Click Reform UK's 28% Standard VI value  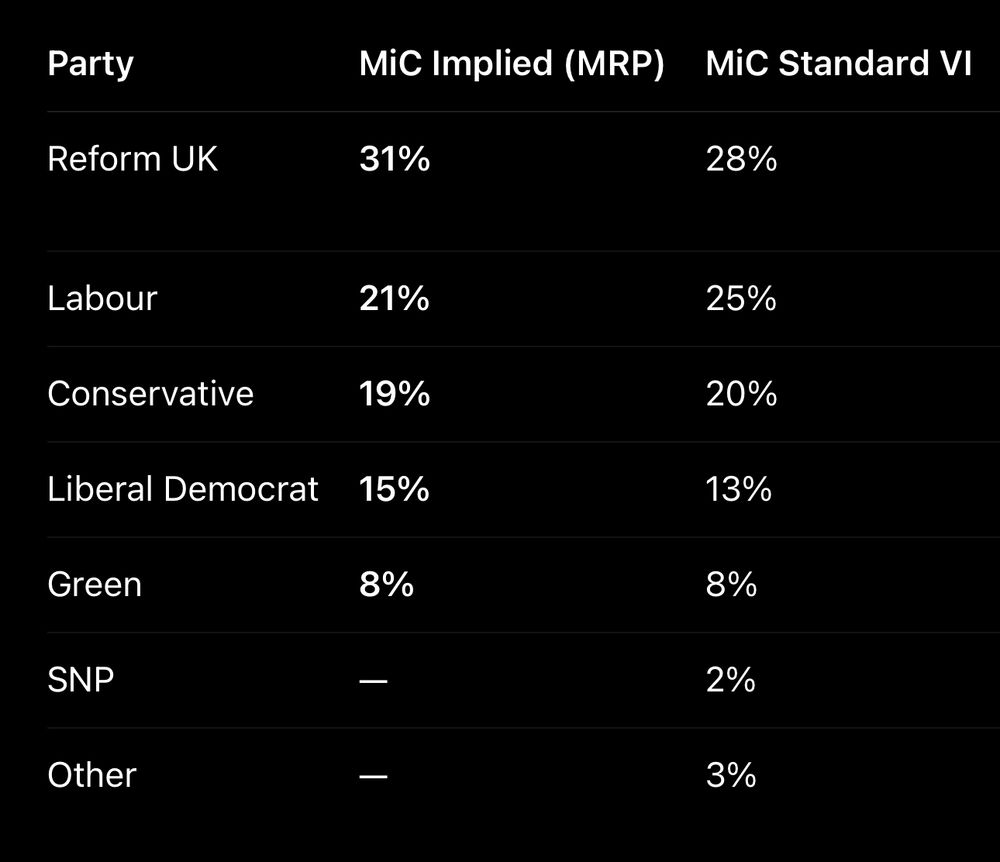pyautogui.click(x=741, y=159)
